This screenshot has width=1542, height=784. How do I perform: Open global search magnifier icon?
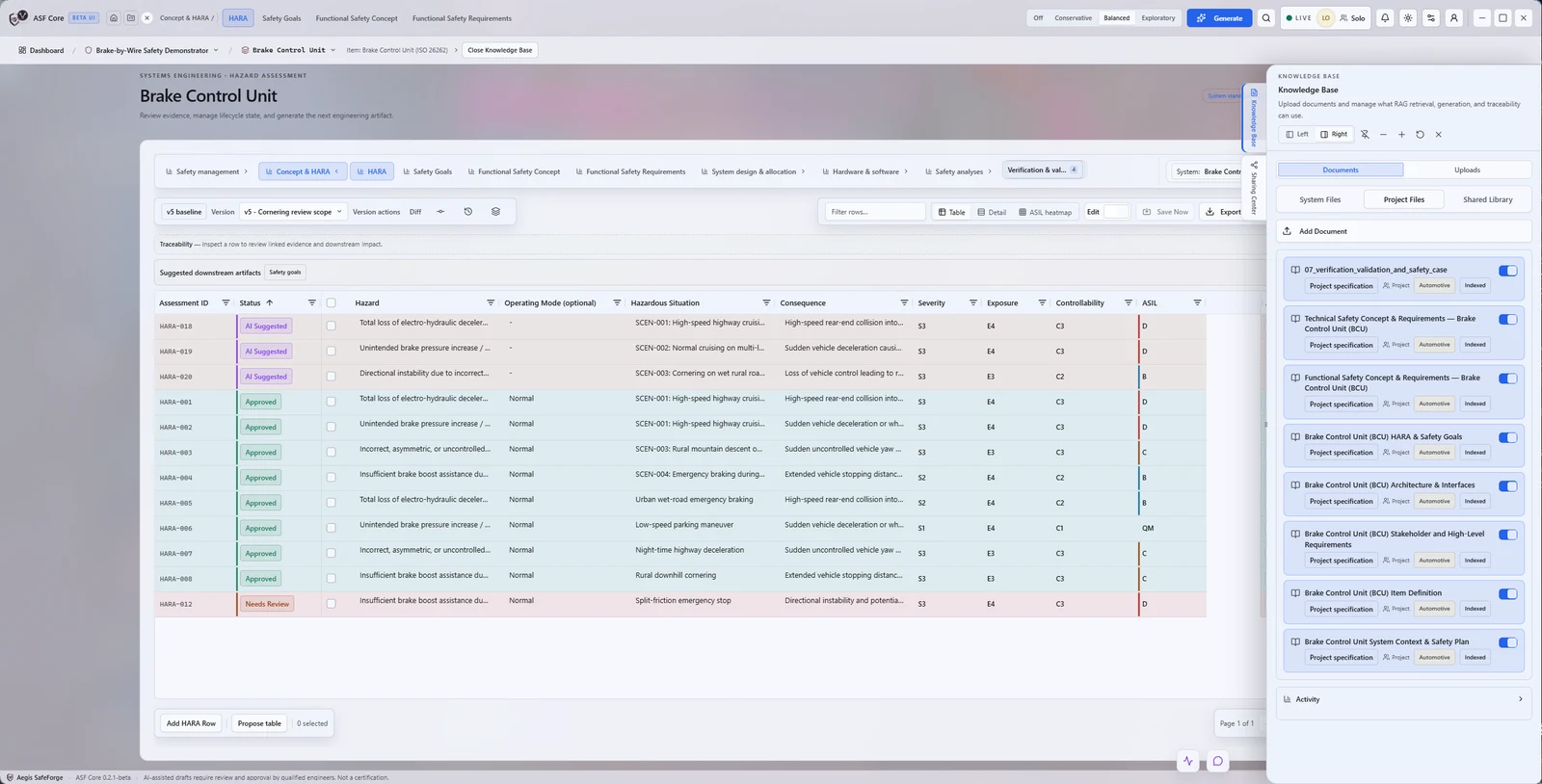tap(1266, 17)
